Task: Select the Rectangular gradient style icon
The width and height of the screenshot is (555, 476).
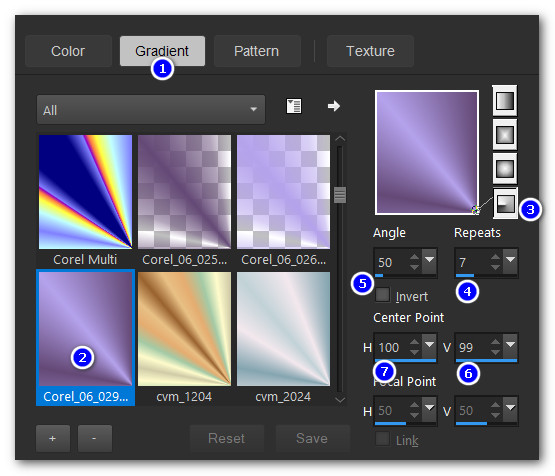Action: click(505, 135)
